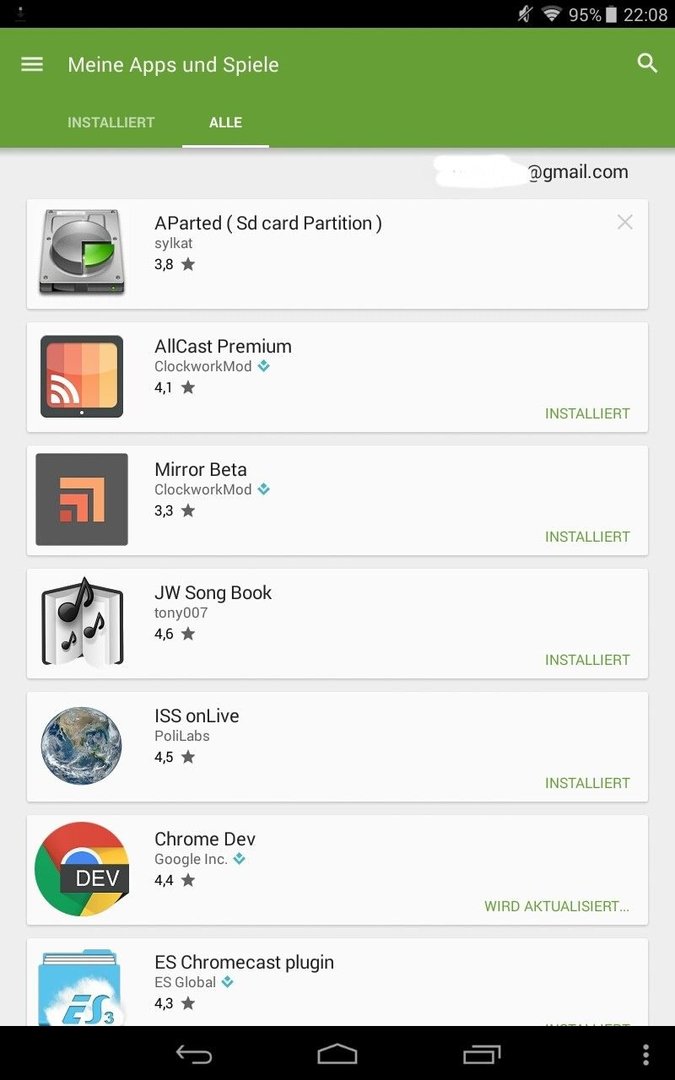Open the overflow menu in navigation bar
The image size is (675, 1080).
645,1054
